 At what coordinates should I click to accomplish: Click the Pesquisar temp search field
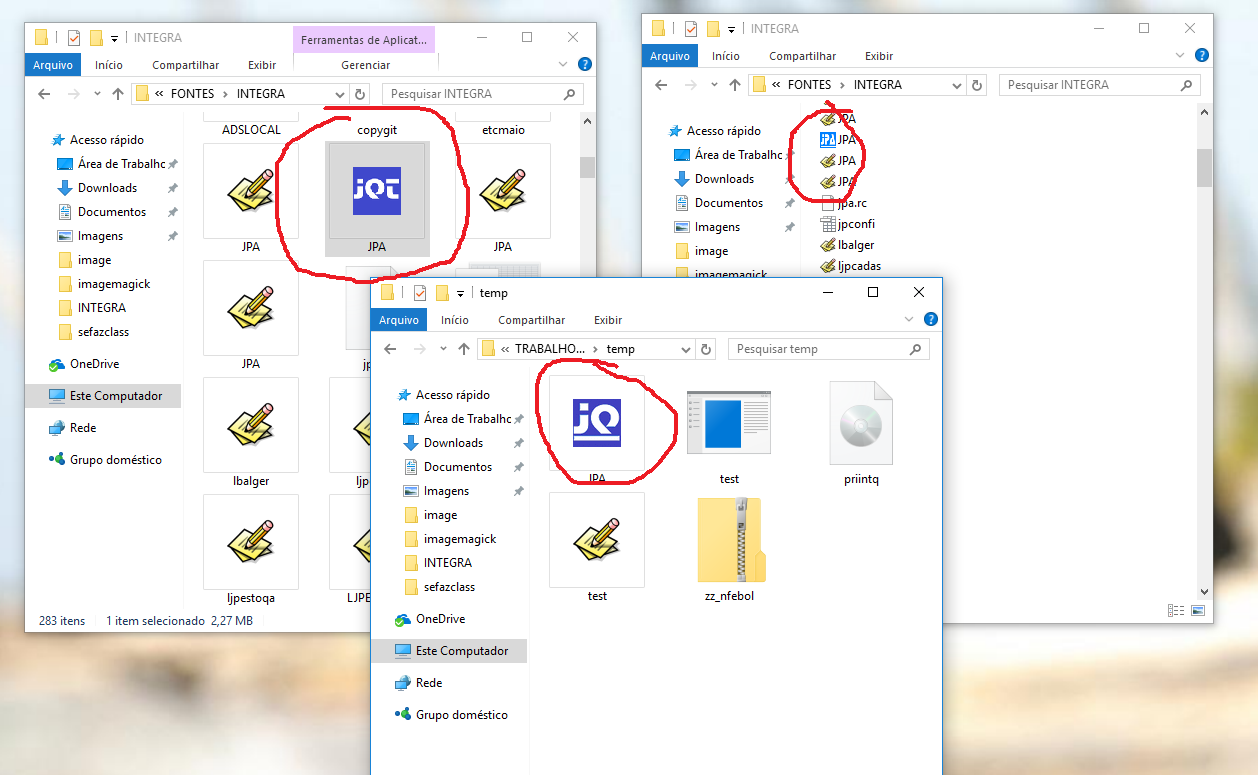coord(828,349)
